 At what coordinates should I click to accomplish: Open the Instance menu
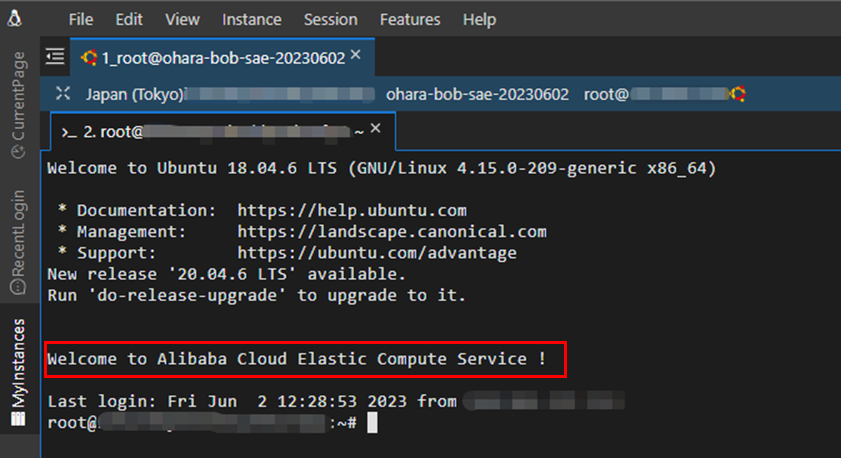click(251, 19)
